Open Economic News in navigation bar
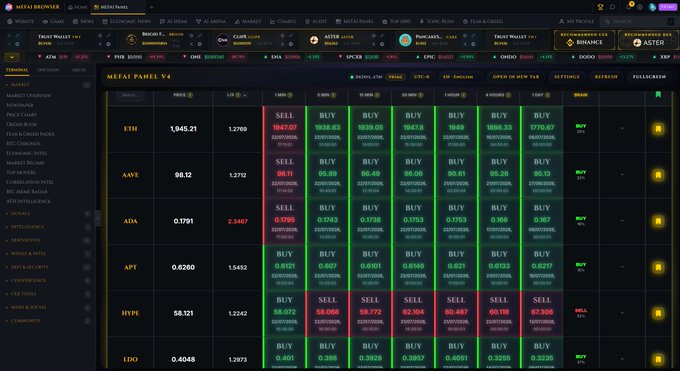680x371 pixels. pyautogui.click(x=126, y=21)
